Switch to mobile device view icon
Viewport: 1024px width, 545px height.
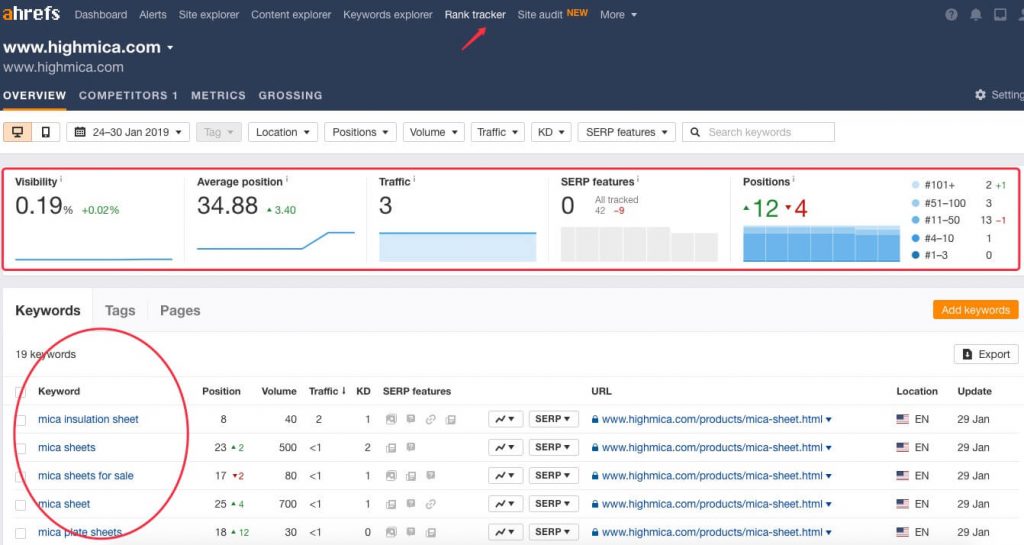click(46, 132)
